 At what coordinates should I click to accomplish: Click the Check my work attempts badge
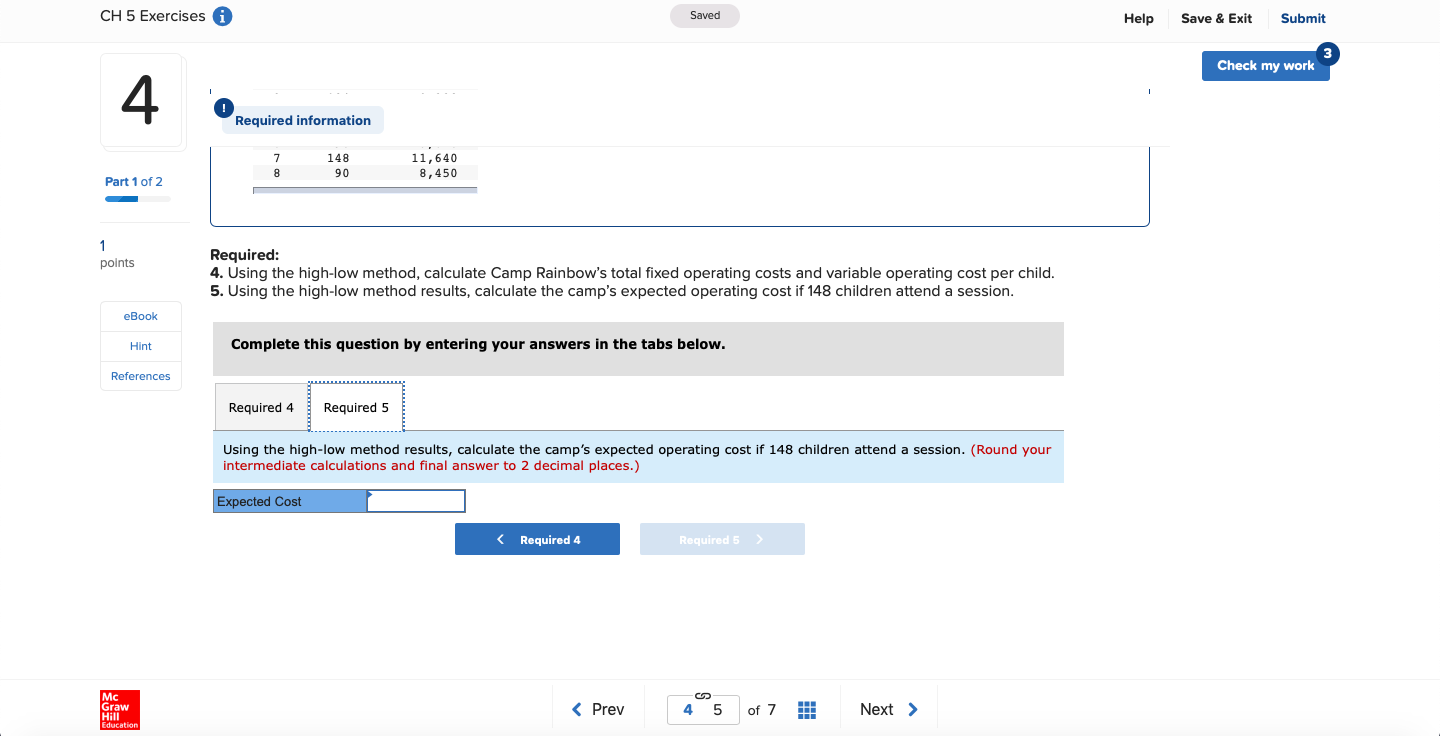tap(1326, 52)
